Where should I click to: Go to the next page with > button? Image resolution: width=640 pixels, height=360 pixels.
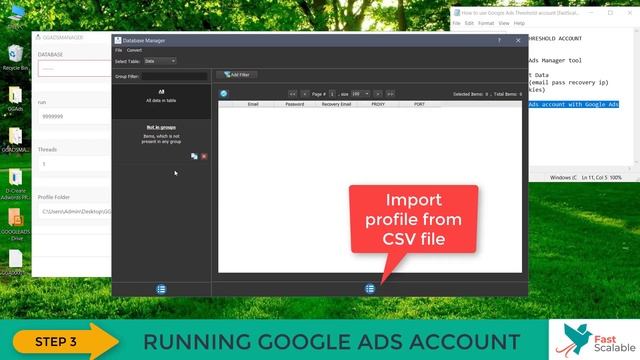[378, 94]
